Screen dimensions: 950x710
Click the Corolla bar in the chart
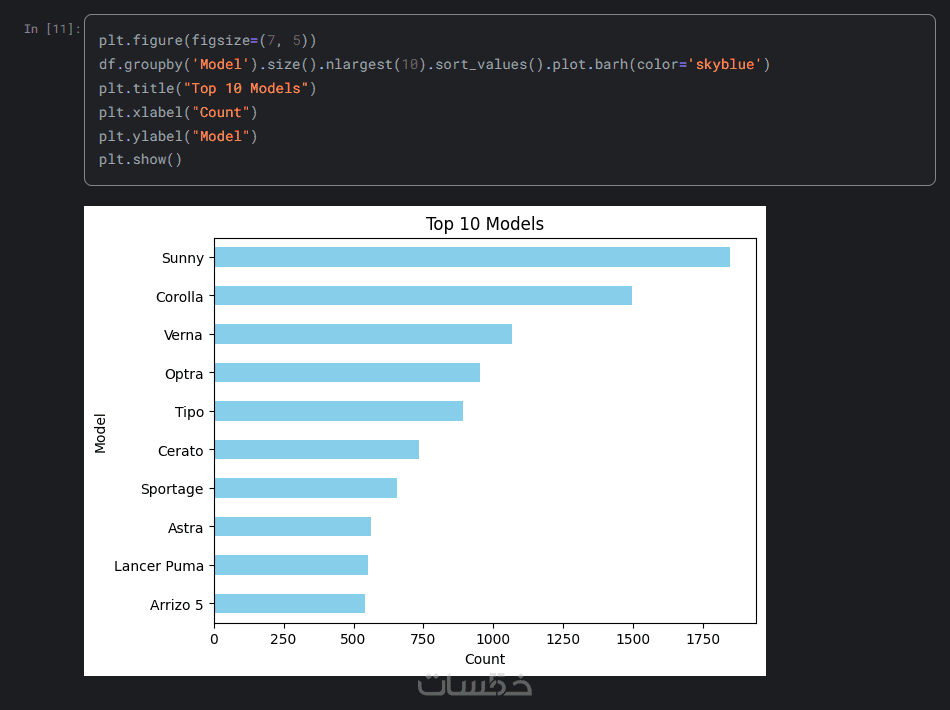pyautogui.click(x=422, y=296)
